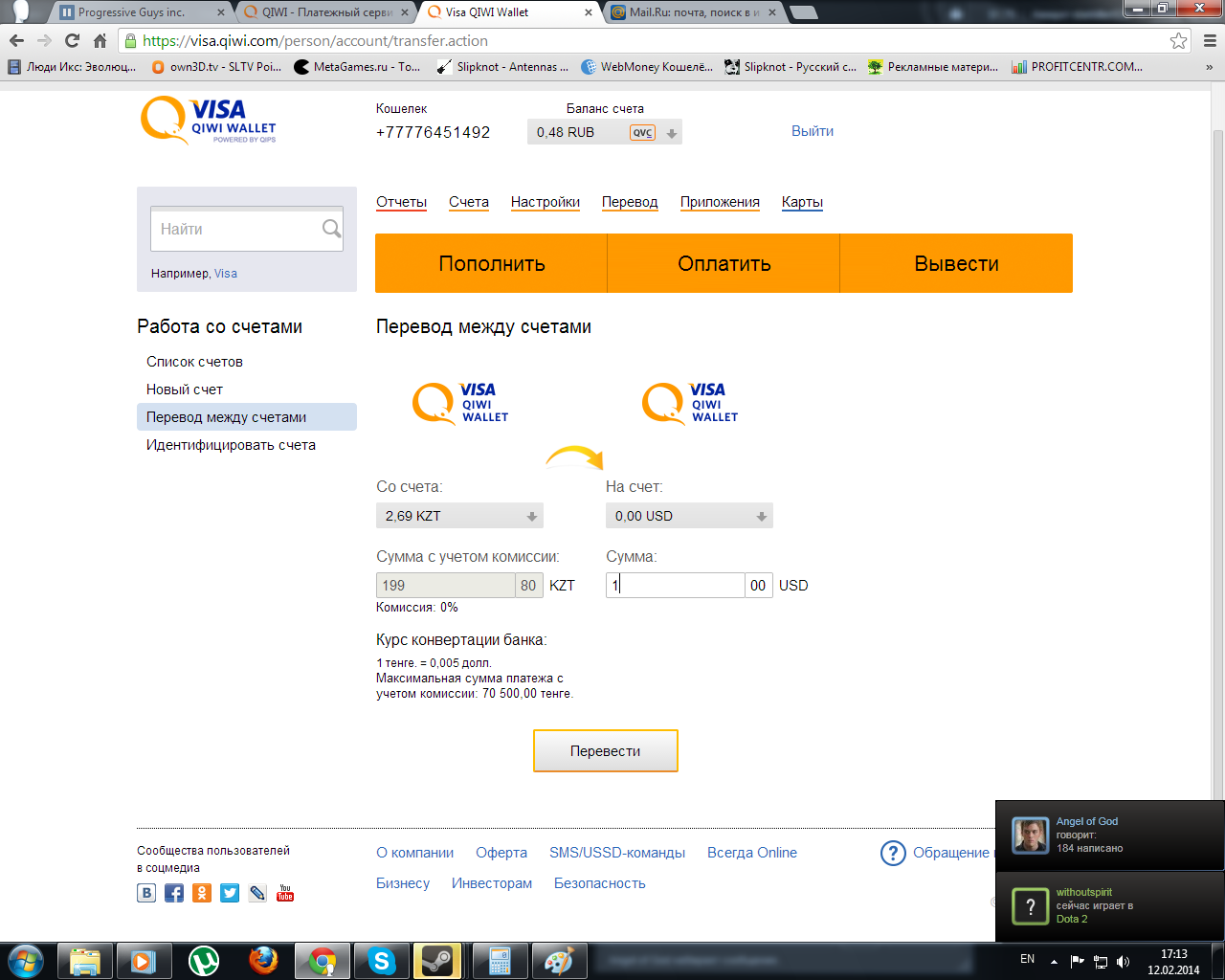This screenshot has height=980, width=1225.
Task: Open Skype from the taskbar
Action: coord(382,961)
